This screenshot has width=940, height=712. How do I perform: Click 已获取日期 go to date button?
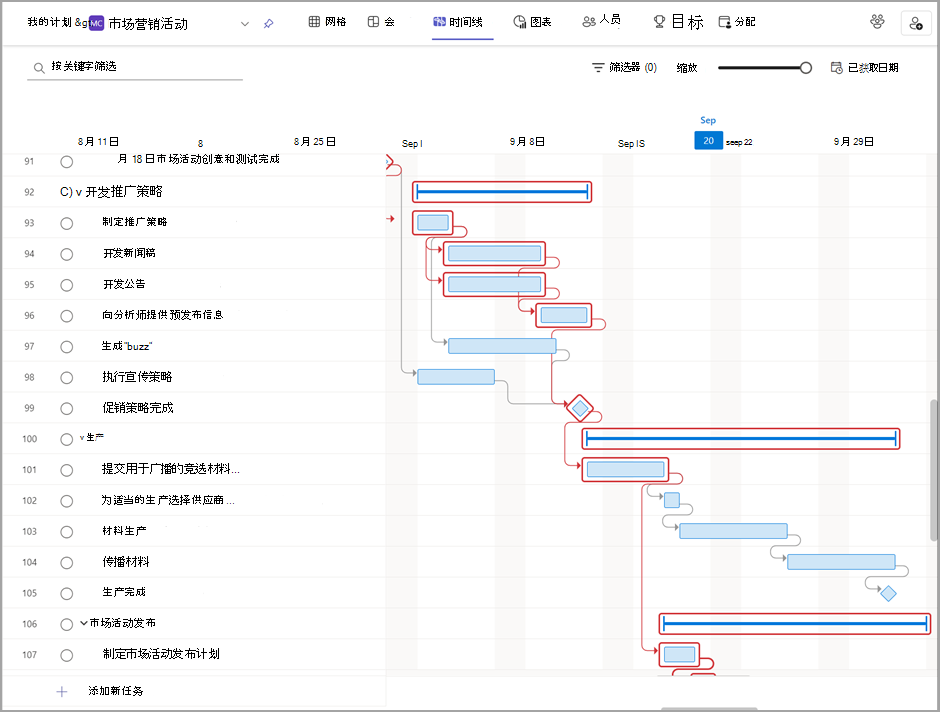pyautogui.click(x=864, y=68)
